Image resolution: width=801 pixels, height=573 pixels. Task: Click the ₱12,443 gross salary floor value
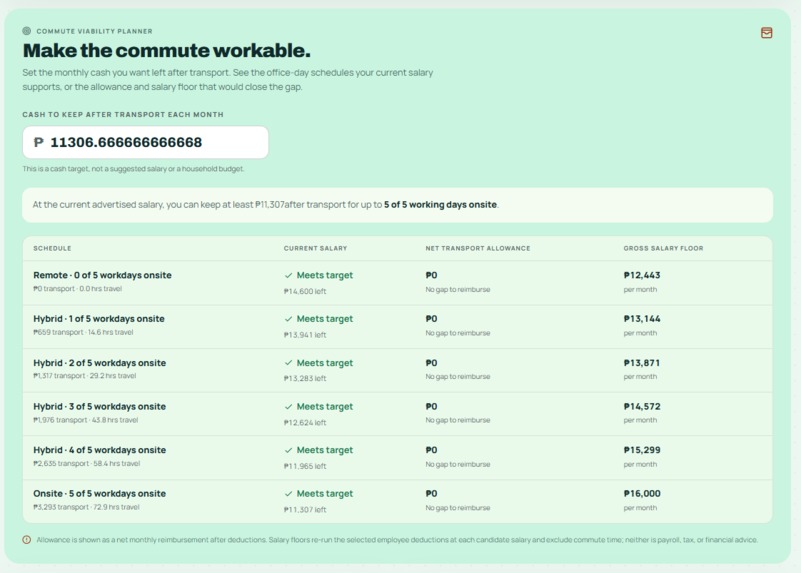point(642,275)
